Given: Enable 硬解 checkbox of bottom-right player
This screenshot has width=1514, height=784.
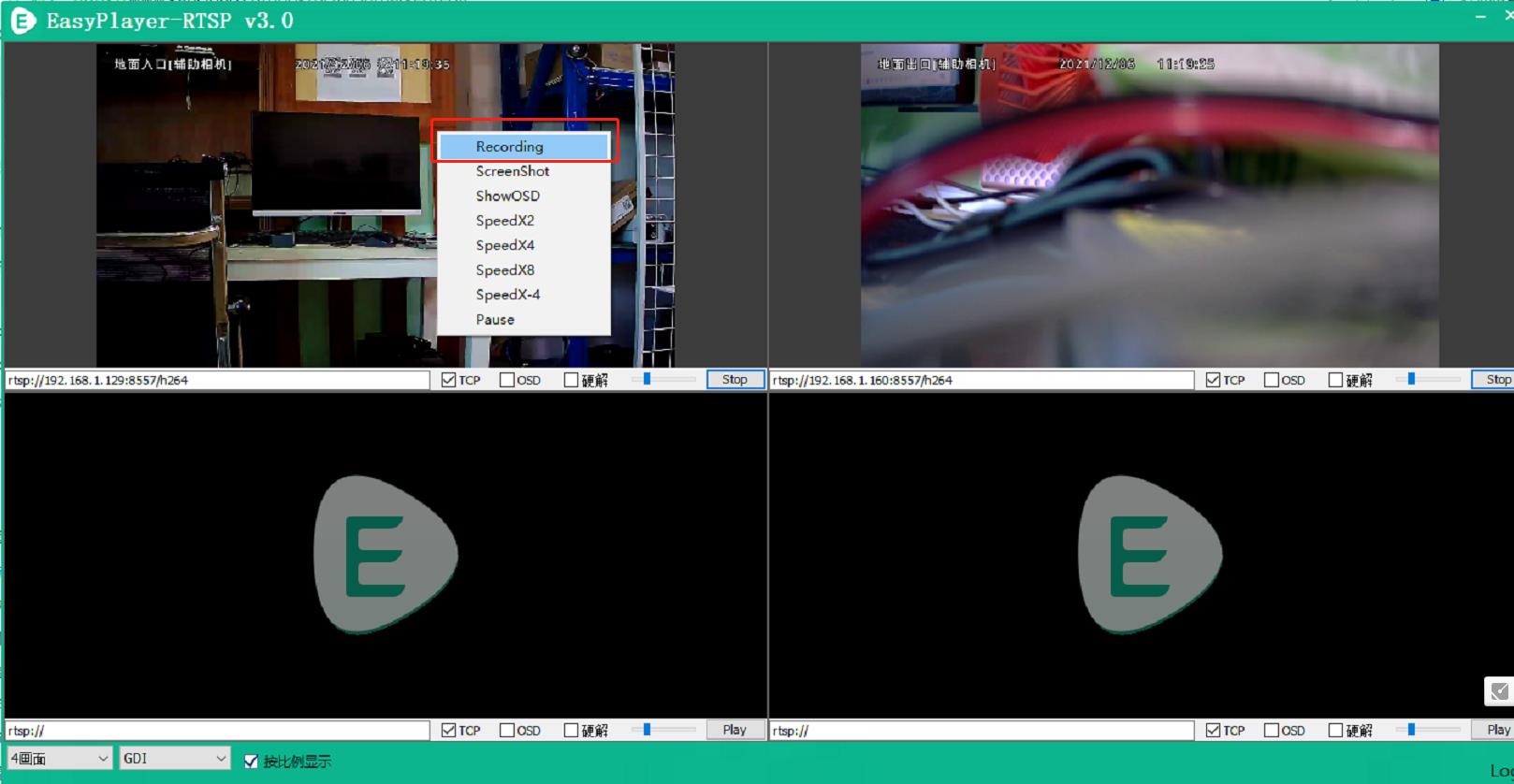Looking at the screenshot, I should (1335, 731).
